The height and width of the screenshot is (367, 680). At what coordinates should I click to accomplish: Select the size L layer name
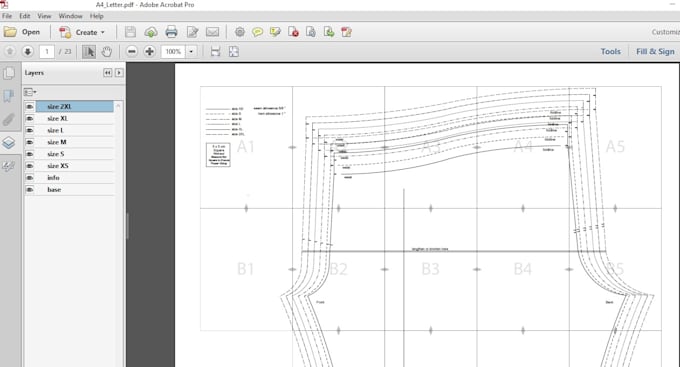[x=56, y=130]
